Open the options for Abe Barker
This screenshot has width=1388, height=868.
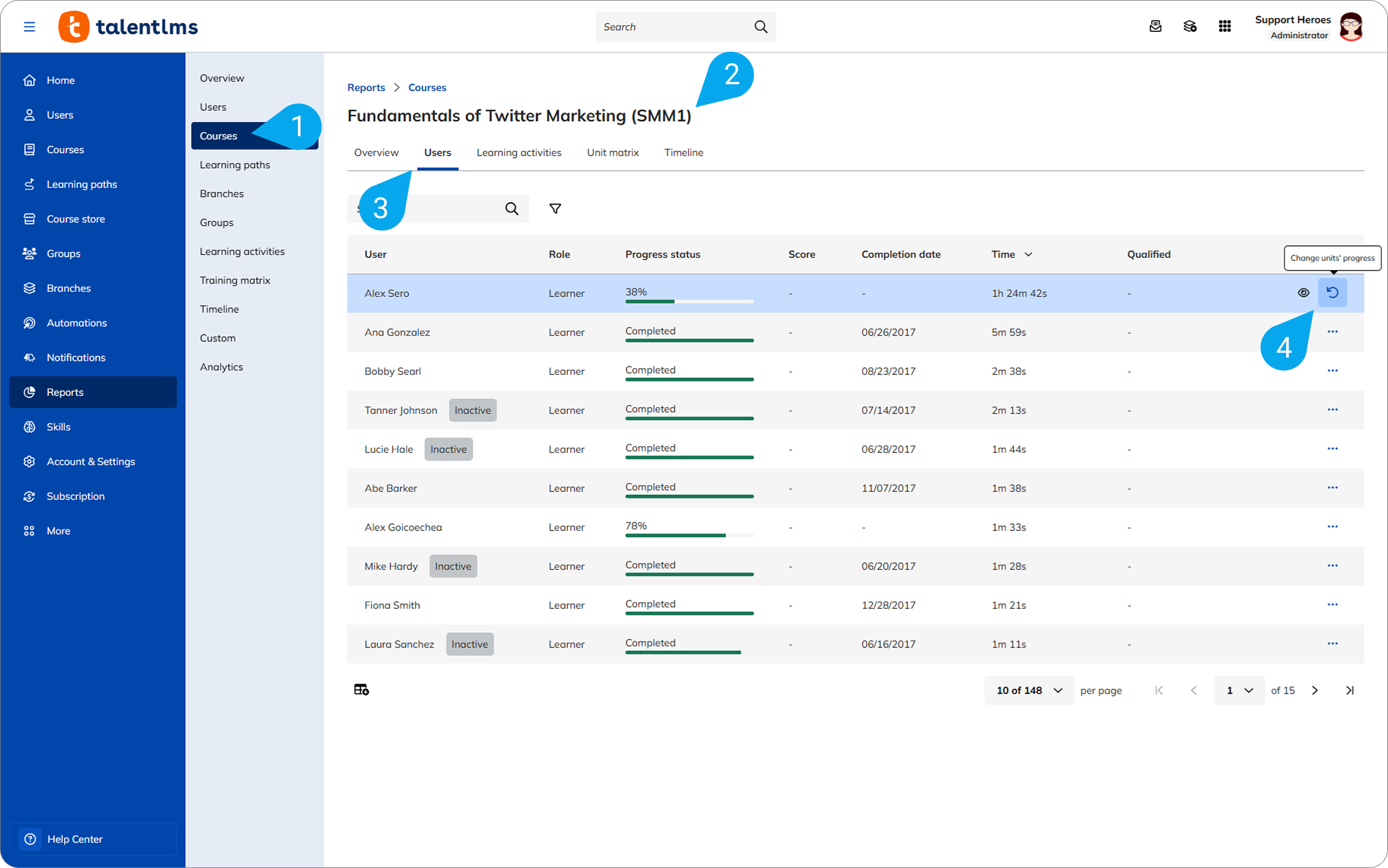pyautogui.click(x=1332, y=488)
